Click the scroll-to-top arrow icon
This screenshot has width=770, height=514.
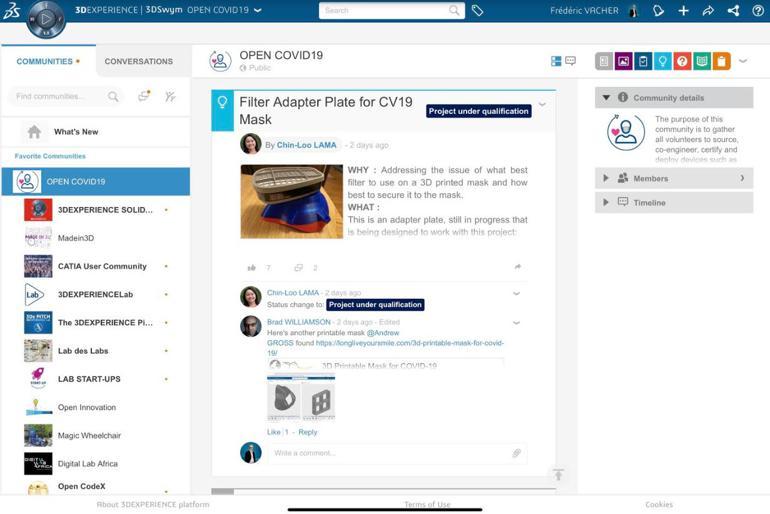pyautogui.click(x=558, y=474)
